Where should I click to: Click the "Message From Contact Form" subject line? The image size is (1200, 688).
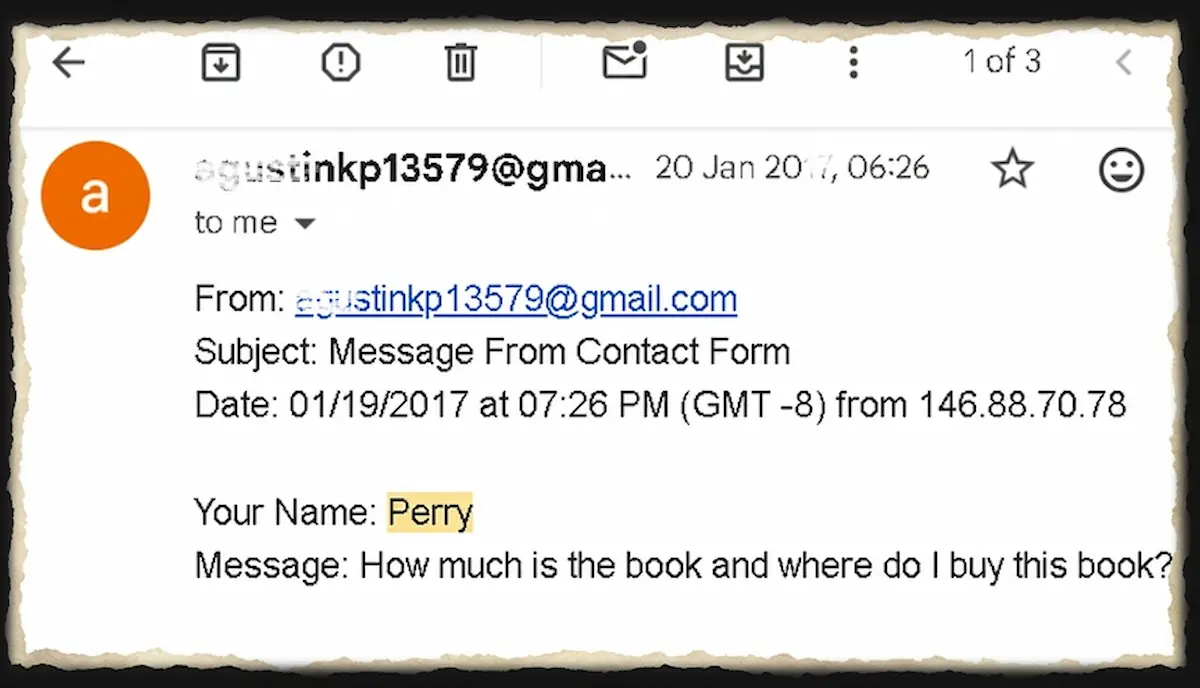[559, 352]
